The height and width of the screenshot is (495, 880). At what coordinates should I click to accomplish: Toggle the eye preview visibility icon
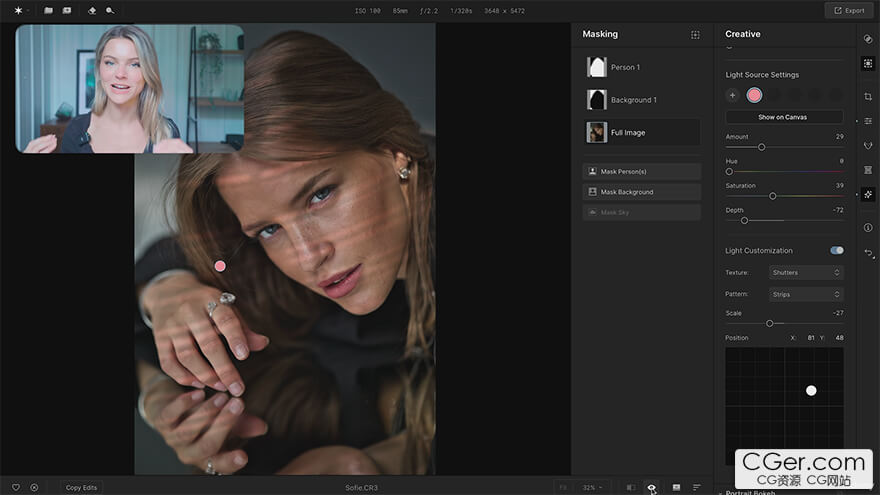click(652, 488)
